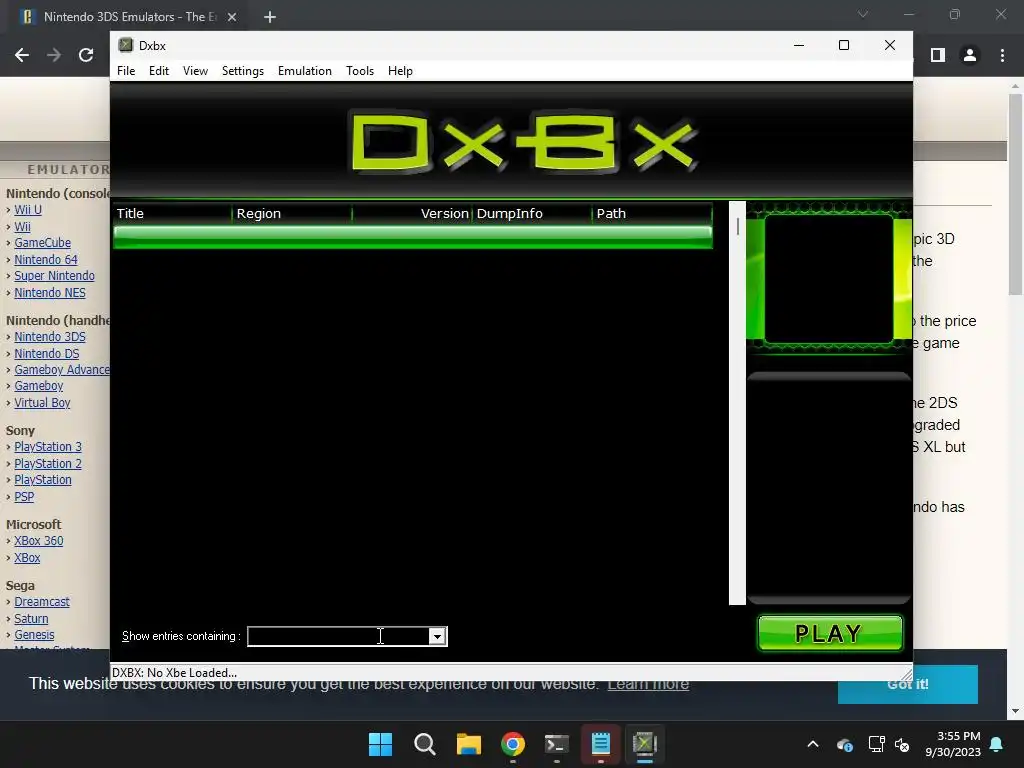Screen dimensions: 1024x768
Task: Open the Nintendo 3DS sidebar link
Action: (x=50, y=337)
